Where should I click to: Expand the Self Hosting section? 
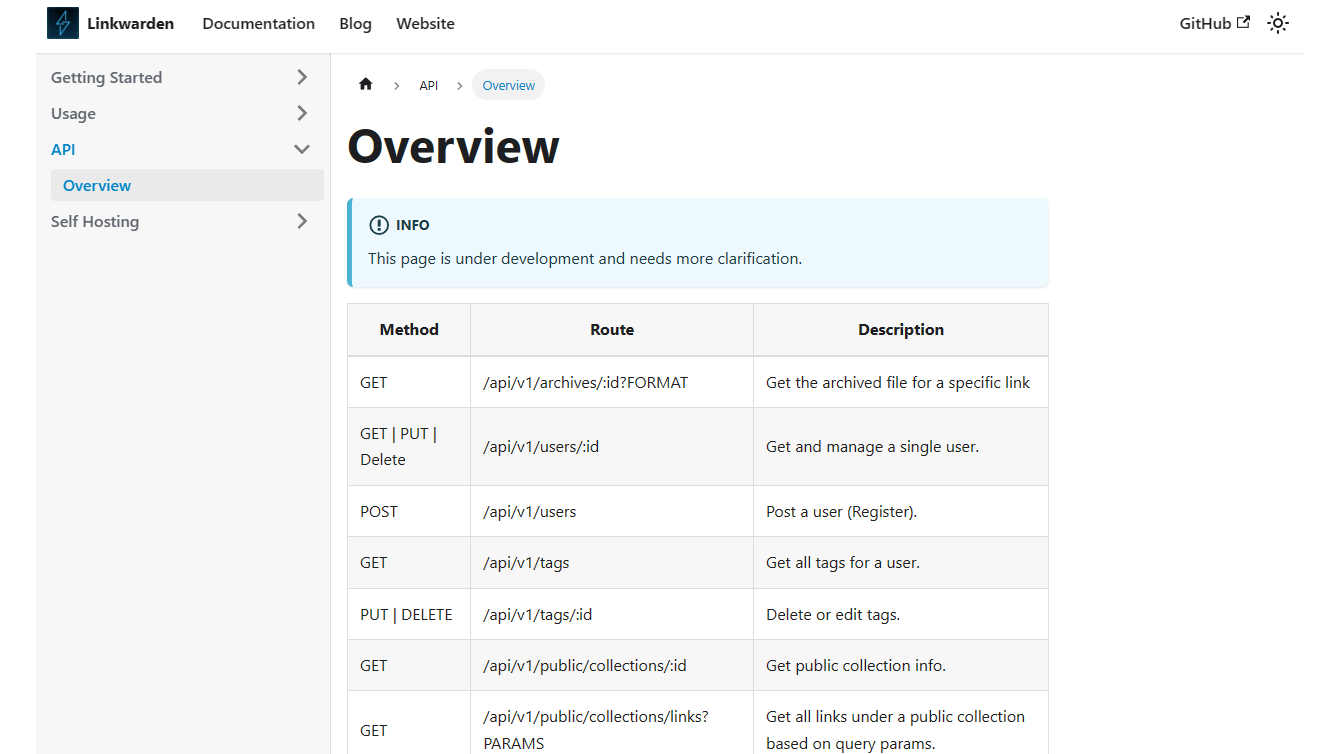coord(302,221)
